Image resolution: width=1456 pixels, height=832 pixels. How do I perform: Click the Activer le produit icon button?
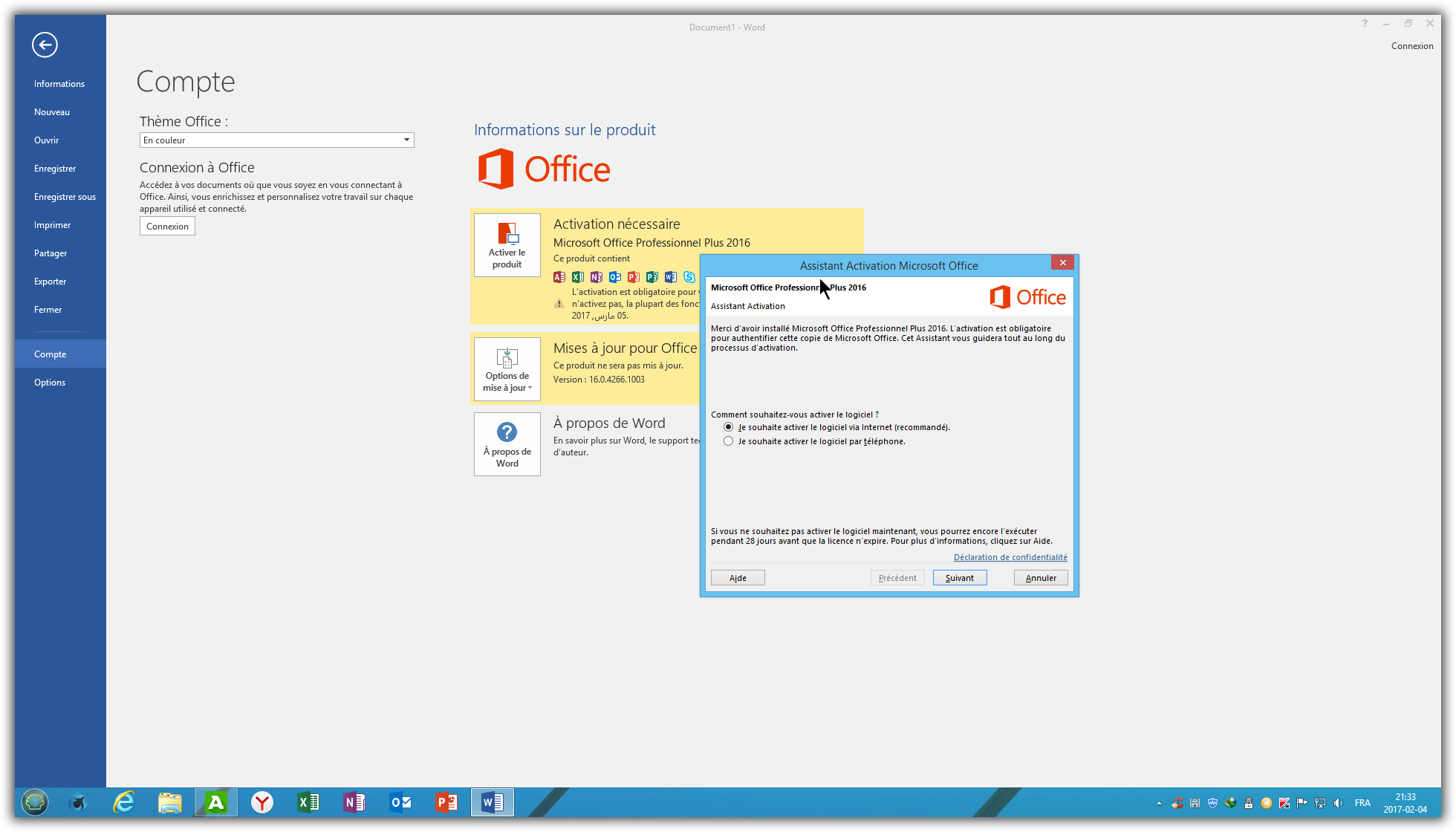pos(507,245)
